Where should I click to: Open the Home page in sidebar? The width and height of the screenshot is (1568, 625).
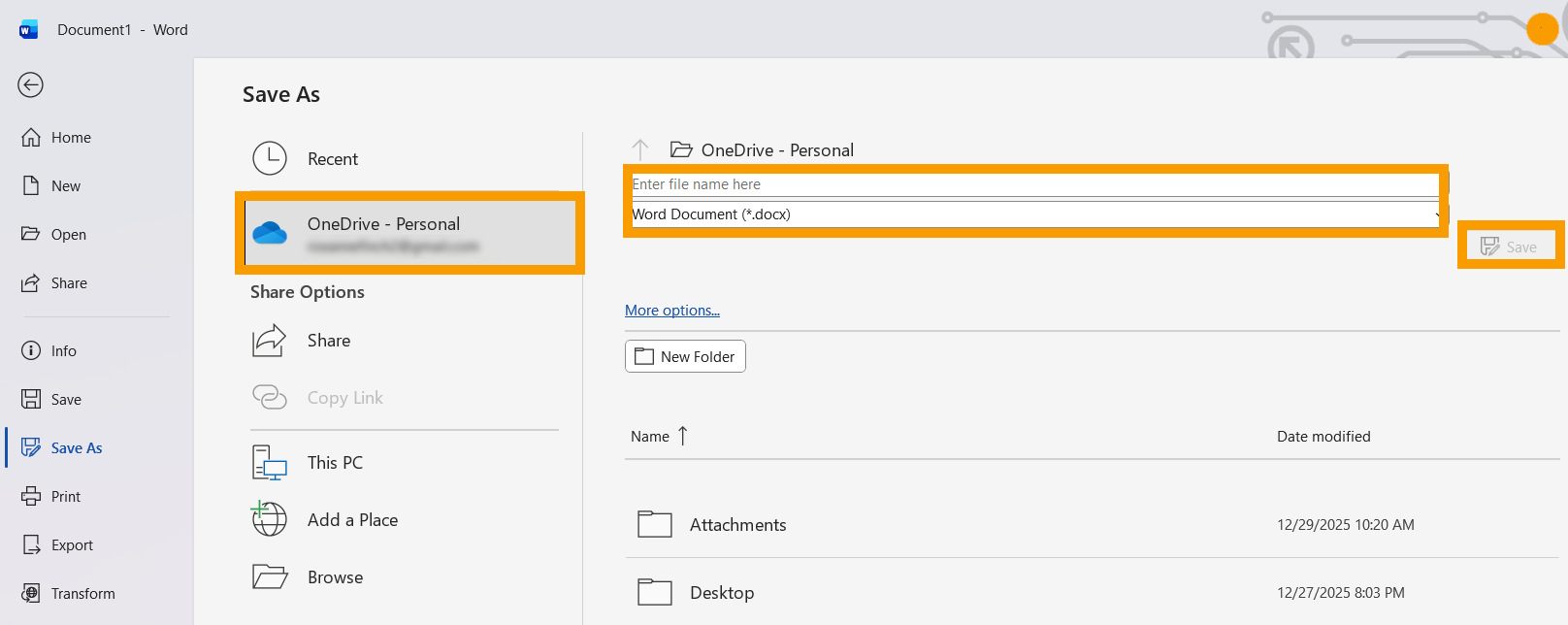point(70,138)
